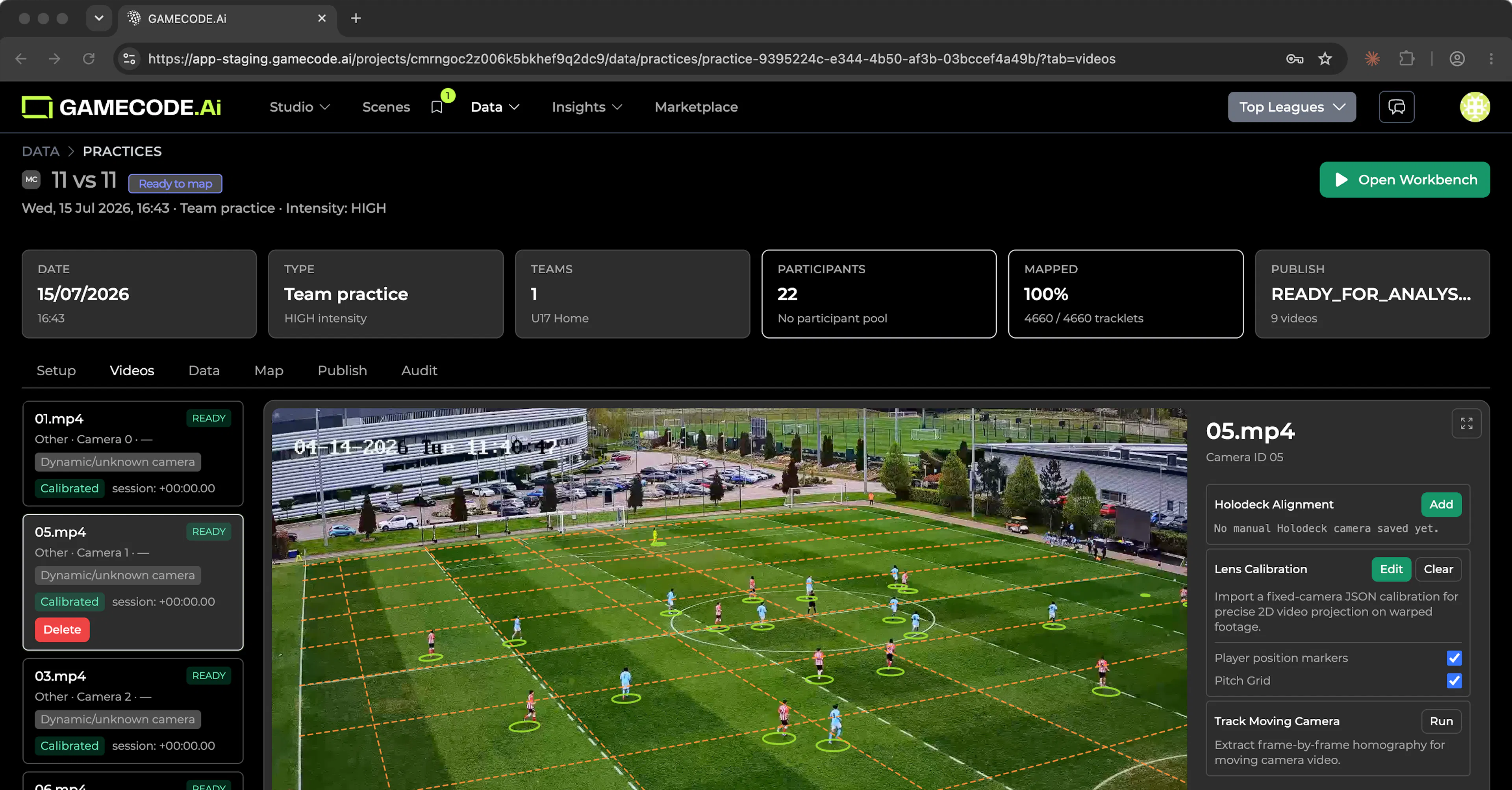Click the green user avatar icon
Screen dimensions: 1512x790
(1475, 107)
